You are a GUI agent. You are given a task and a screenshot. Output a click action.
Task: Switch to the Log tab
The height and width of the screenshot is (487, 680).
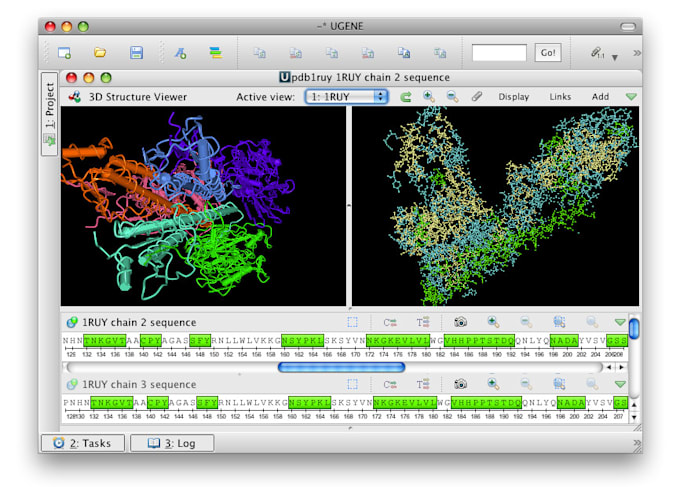[x=171, y=442]
